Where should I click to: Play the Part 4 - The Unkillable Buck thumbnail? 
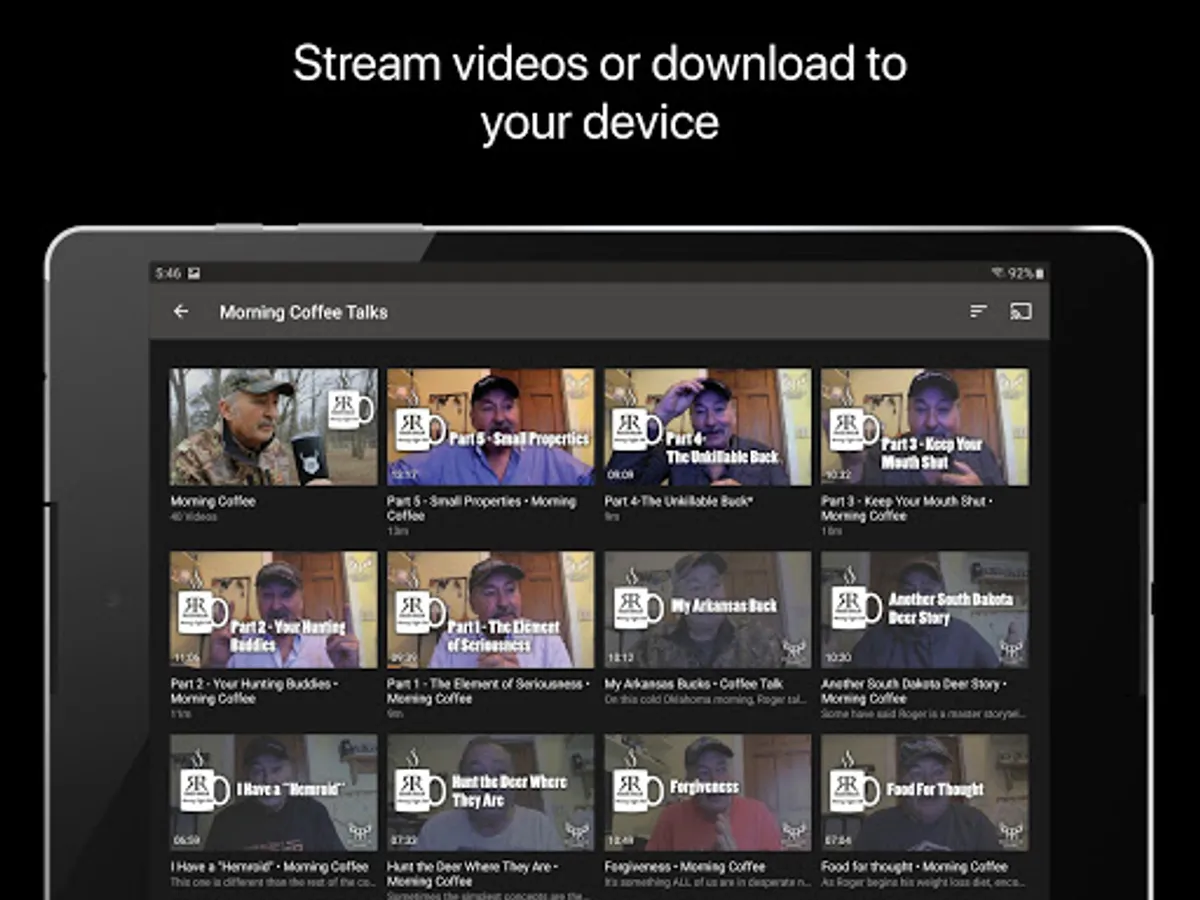pyautogui.click(x=708, y=427)
